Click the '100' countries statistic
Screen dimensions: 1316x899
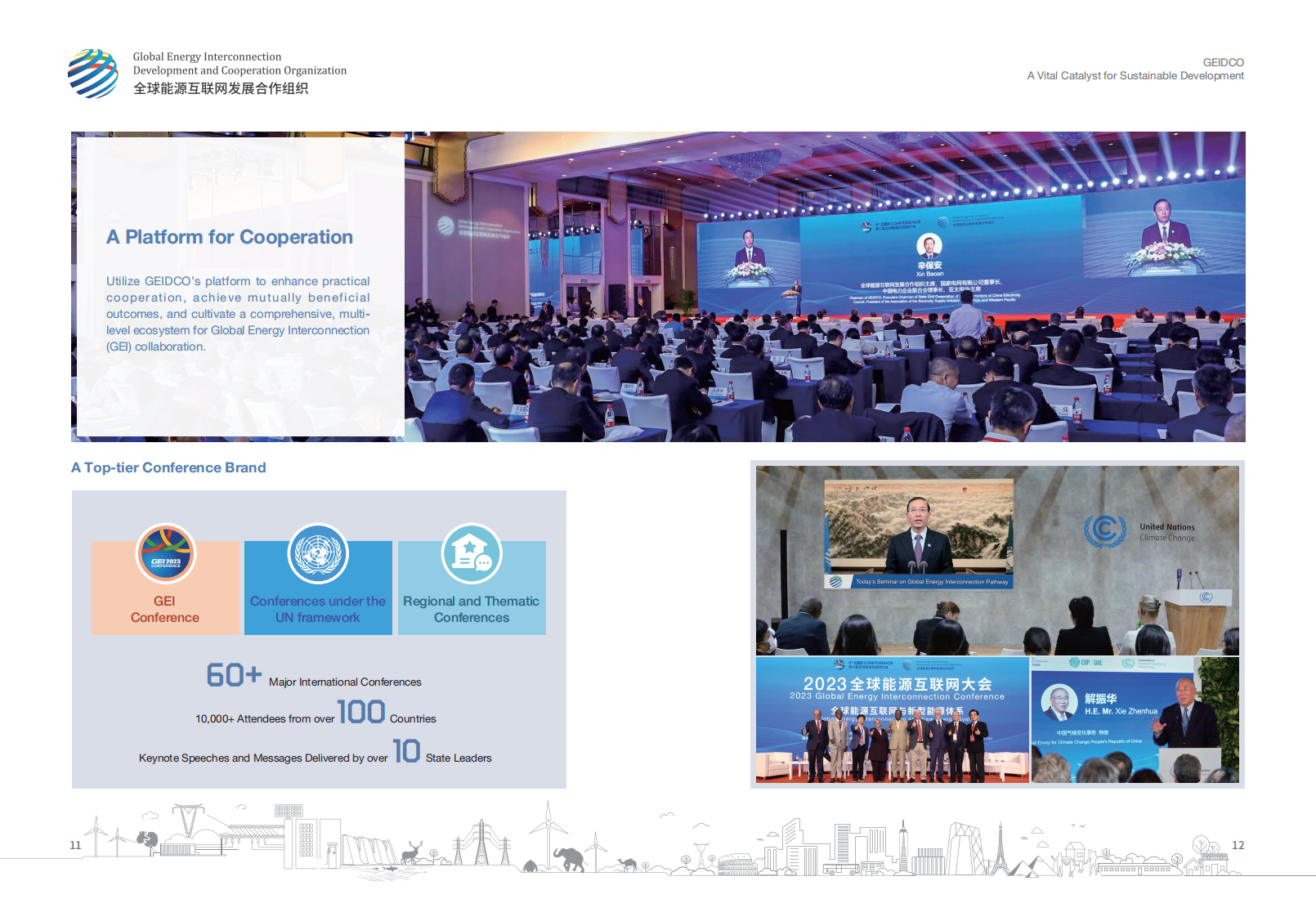click(x=360, y=713)
